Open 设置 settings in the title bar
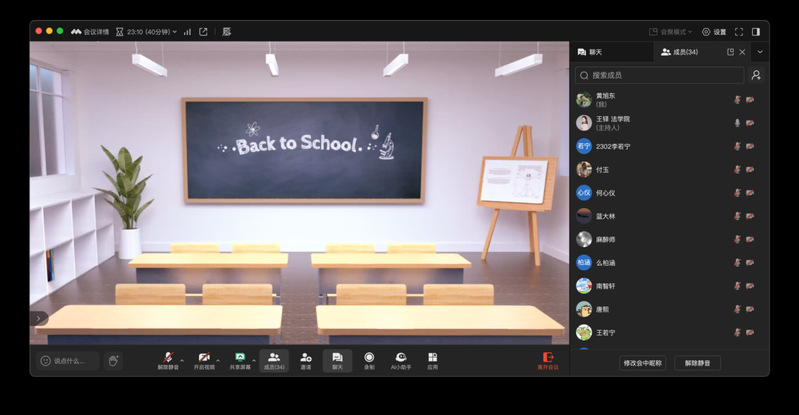The image size is (799, 415). point(714,32)
